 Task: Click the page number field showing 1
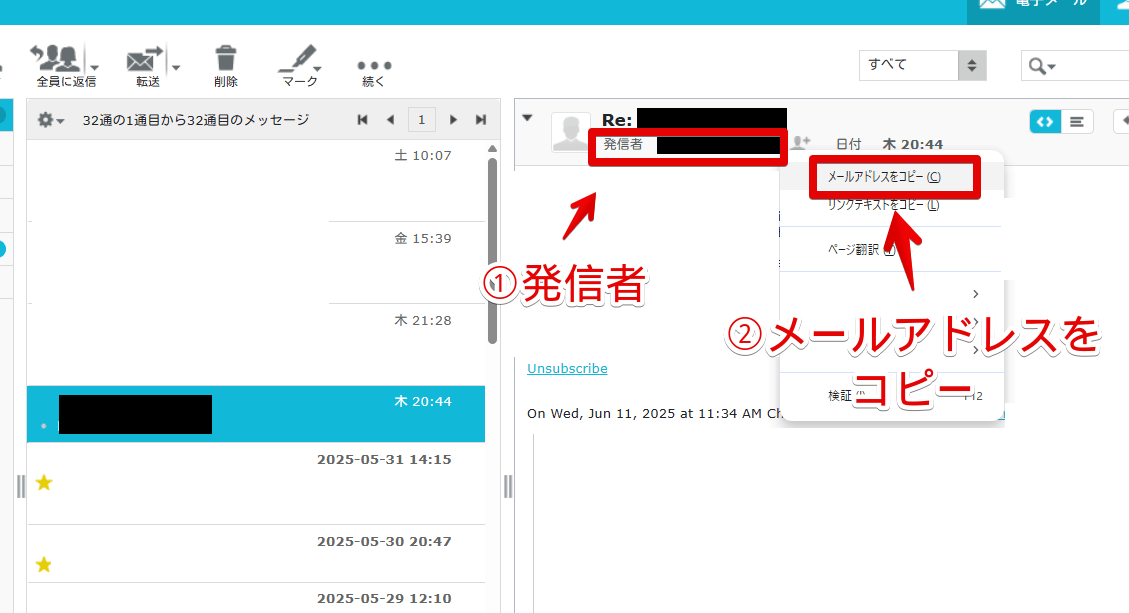point(421,120)
